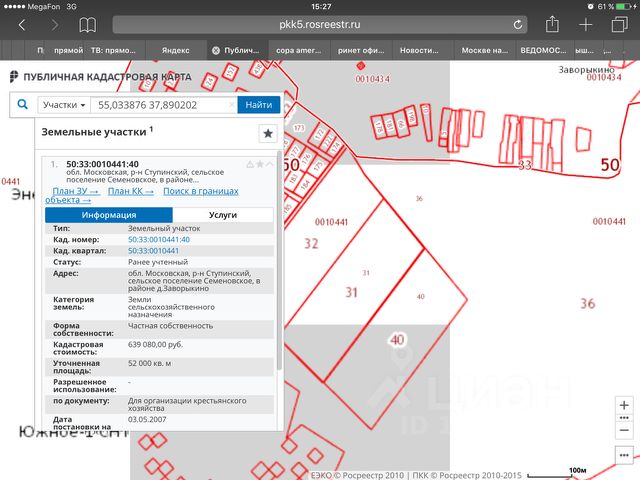Screen dimensions: 640x480
Task: Select the Услуги tab
Action: [223, 215]
